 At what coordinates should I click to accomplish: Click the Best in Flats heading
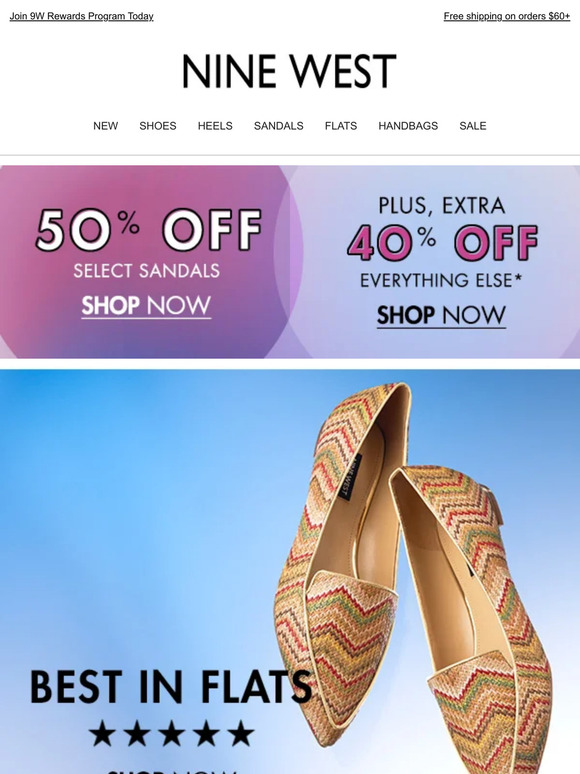pyautogui.click(x=171, y=687)
